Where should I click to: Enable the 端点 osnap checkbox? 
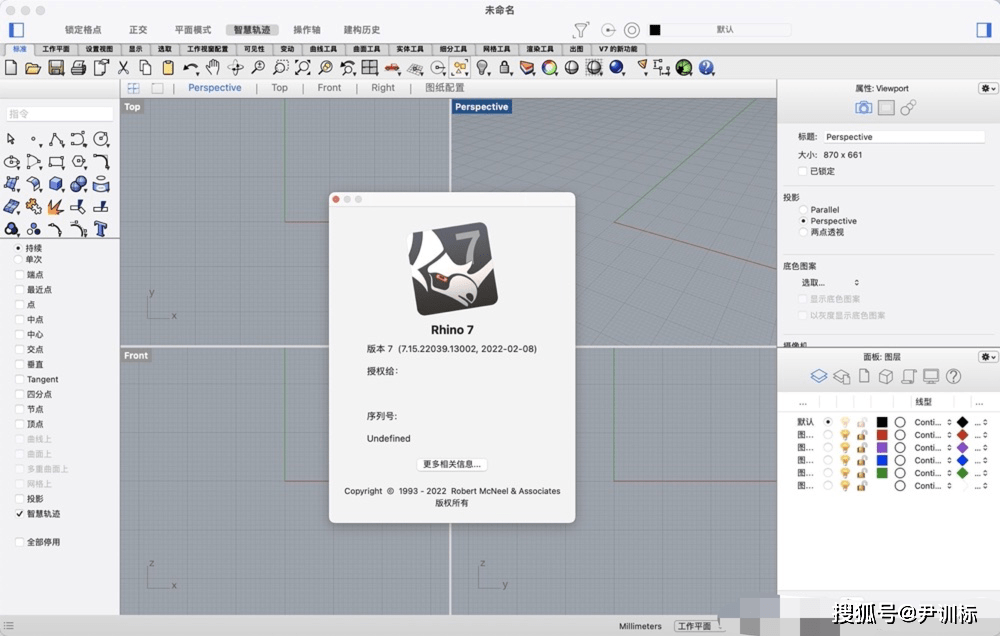click(19, 275)
